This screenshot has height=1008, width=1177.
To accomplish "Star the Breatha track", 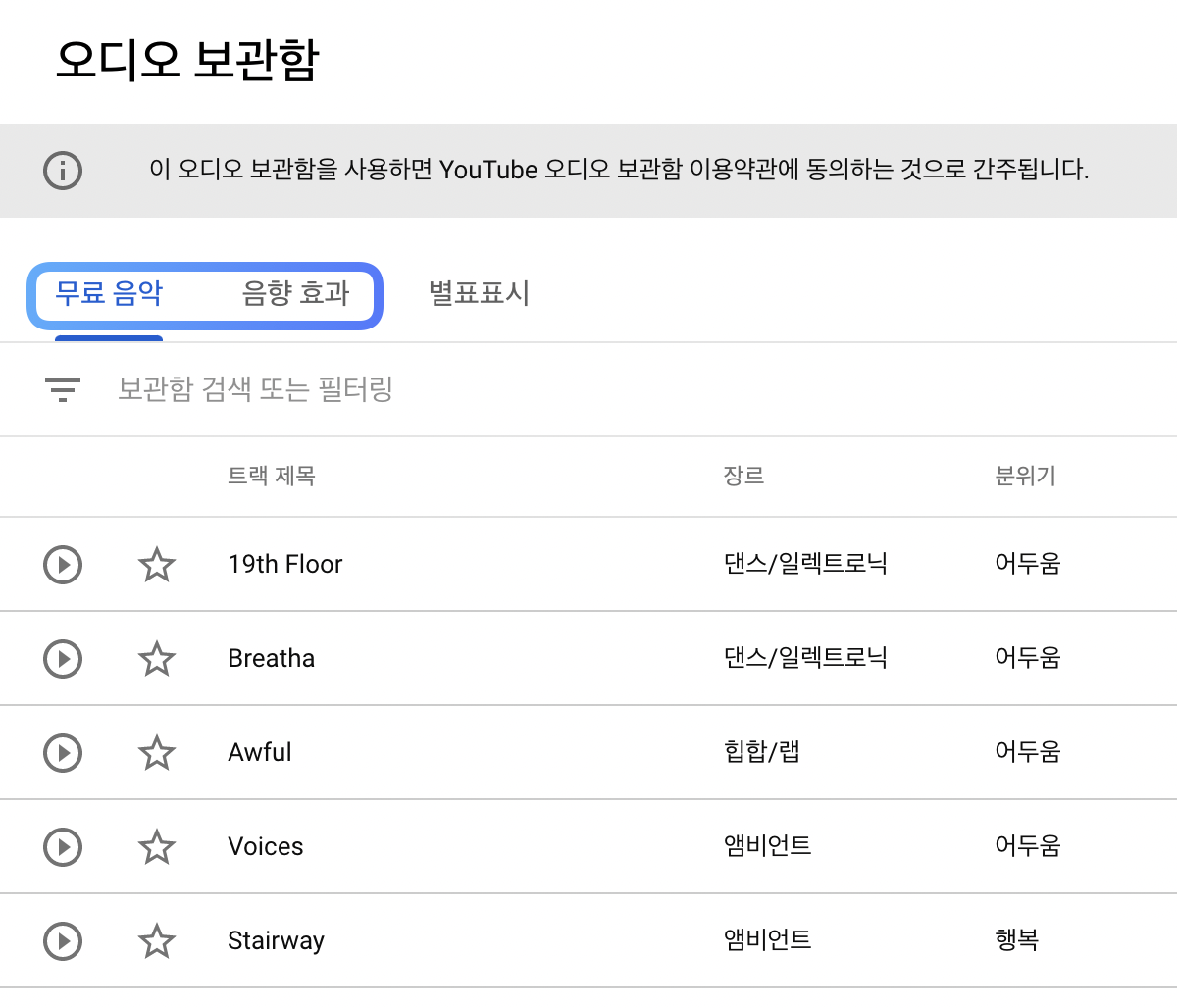I will click(x=157, y=659).
